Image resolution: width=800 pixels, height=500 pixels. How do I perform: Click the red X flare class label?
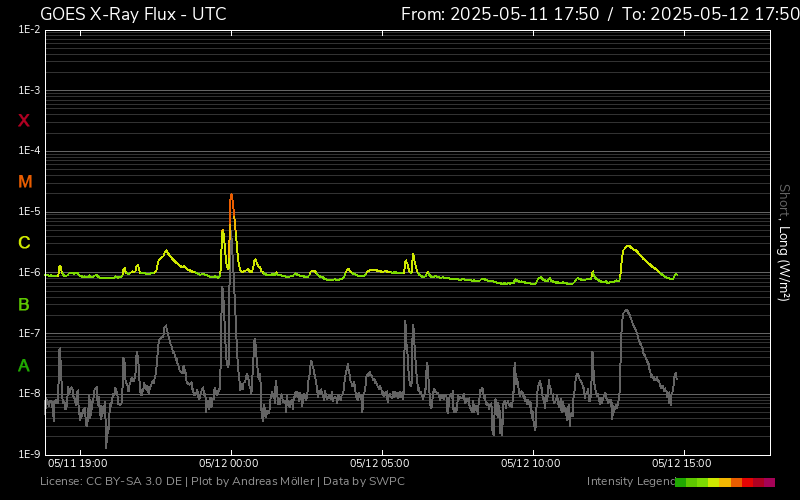pos(24,121)
